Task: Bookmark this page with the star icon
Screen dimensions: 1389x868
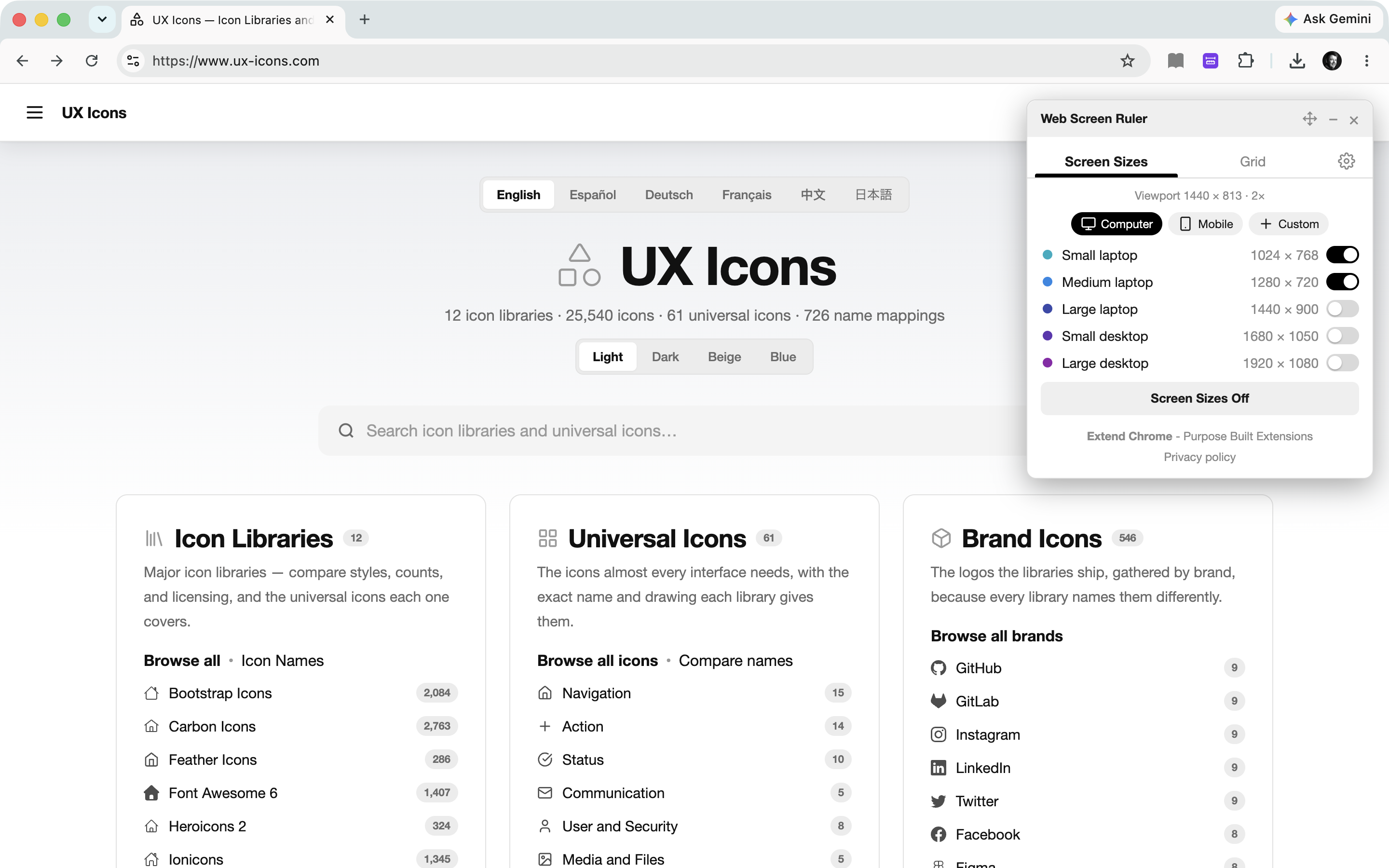Action: (1127, 61)
